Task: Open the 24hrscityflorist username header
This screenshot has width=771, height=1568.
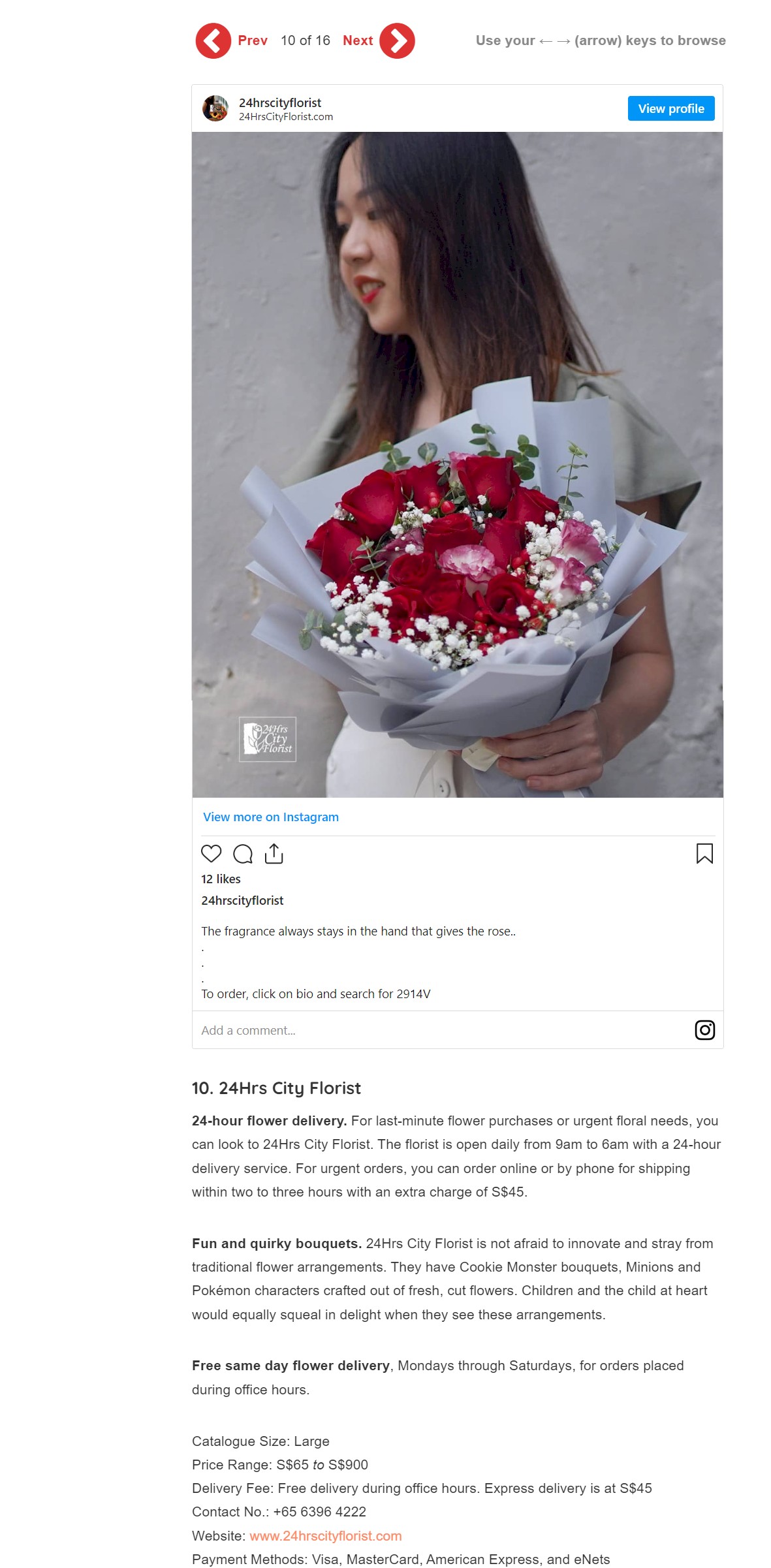Action: pos(280,102)
